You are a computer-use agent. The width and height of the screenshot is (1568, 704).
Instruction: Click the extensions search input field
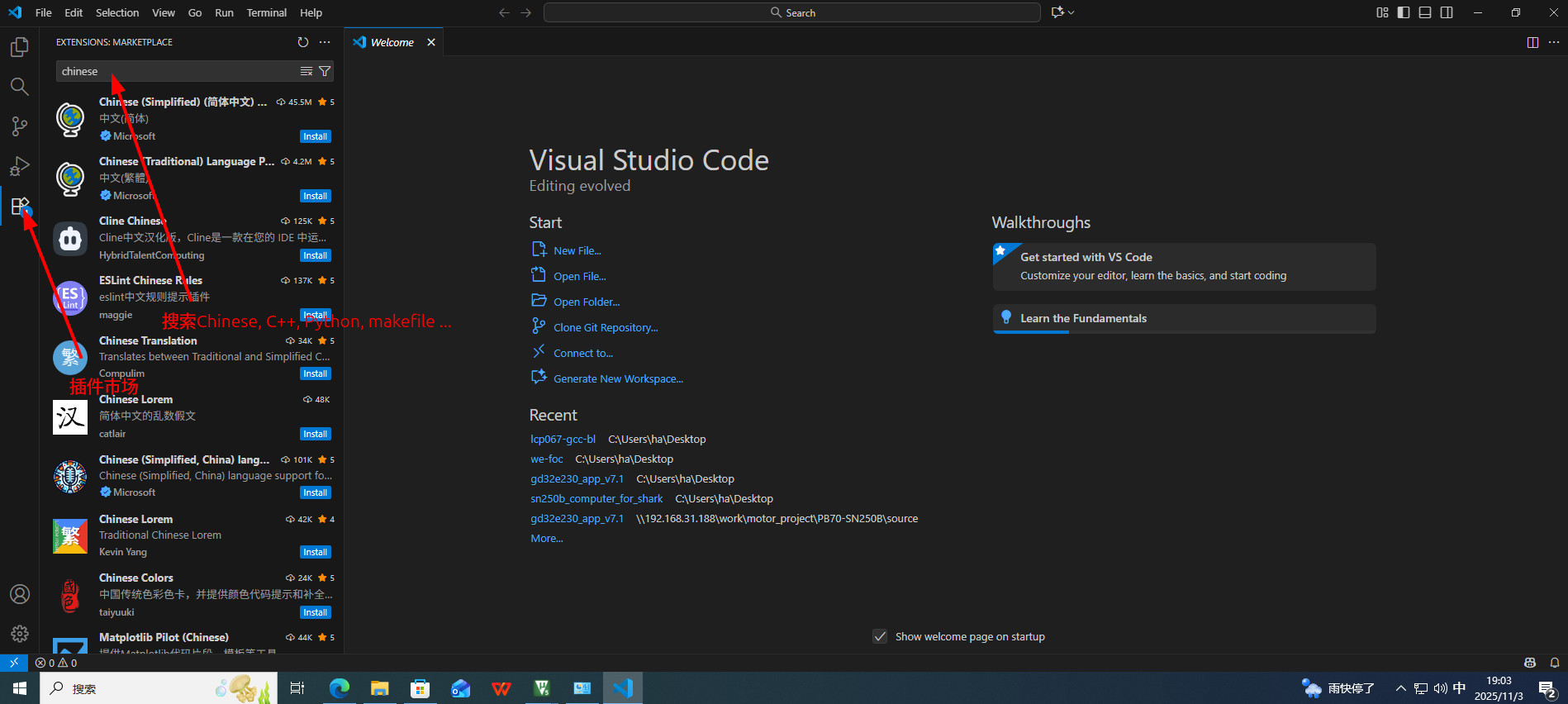point(173,72)
